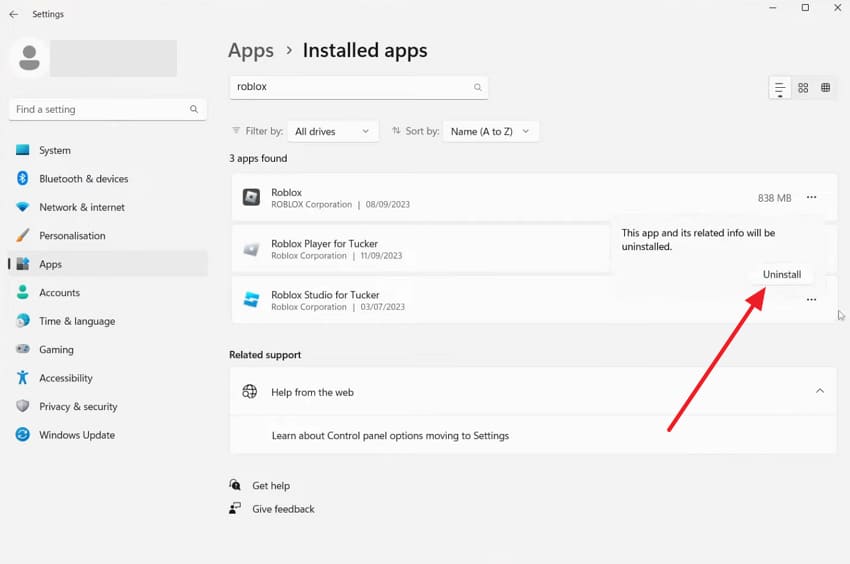The image size is (850, 564).
Task: Click the Bluetooth icon in the sidebar
Action: 23,178
